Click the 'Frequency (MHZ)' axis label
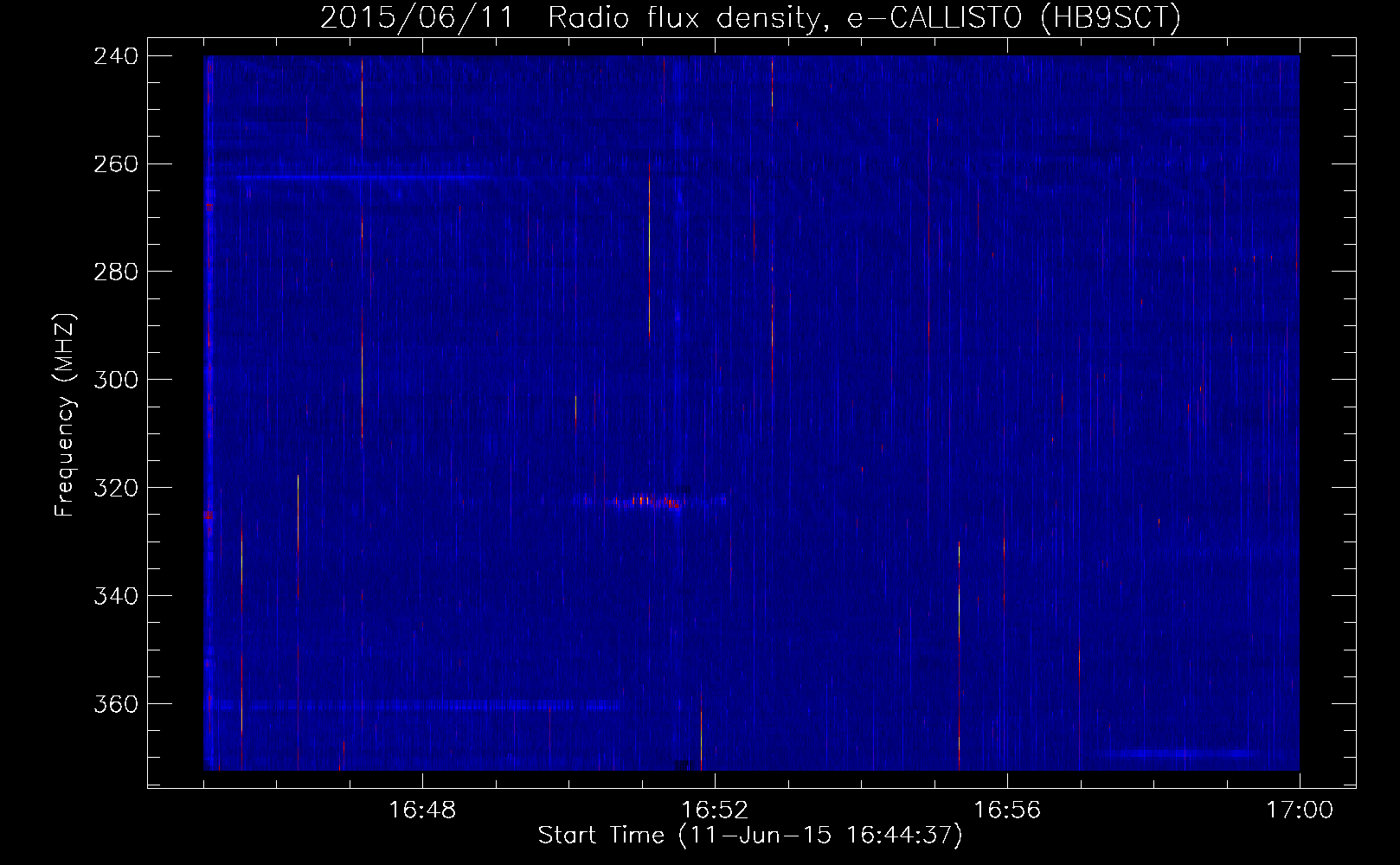The image size is (1400, 865). tap(65, 415)
